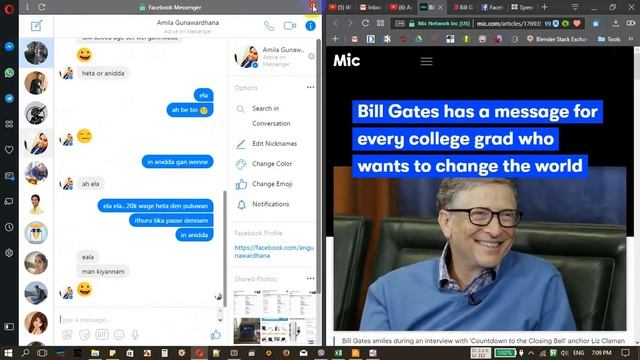
Task: Add bookmark with plus on bookmarks bar
Action: [x=335, y=39]
